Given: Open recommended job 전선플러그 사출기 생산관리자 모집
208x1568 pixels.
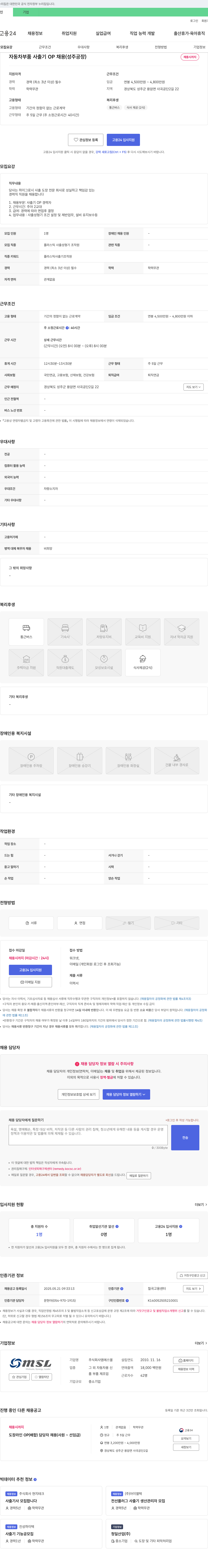Looking at the screenshot, I should coord(138,1501).
